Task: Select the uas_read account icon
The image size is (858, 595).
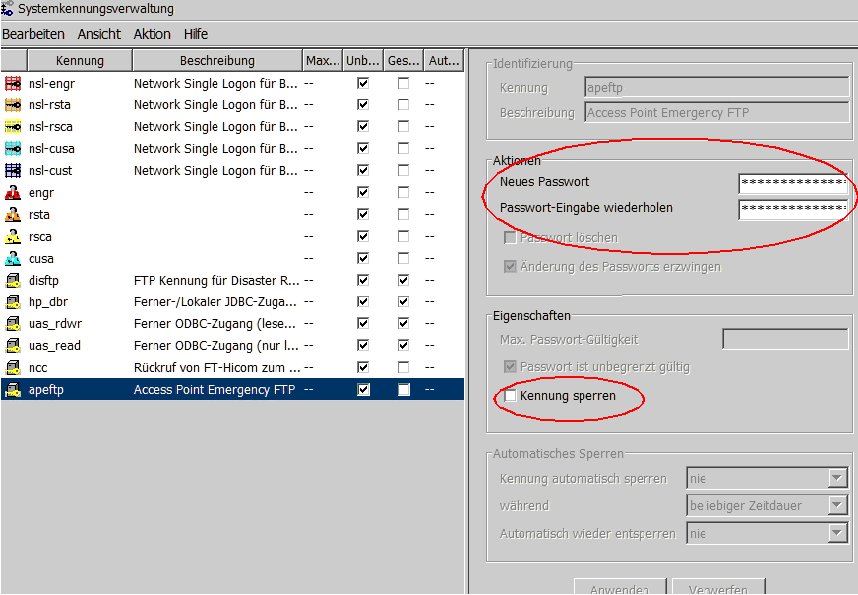Action: (x=13, y=345)
